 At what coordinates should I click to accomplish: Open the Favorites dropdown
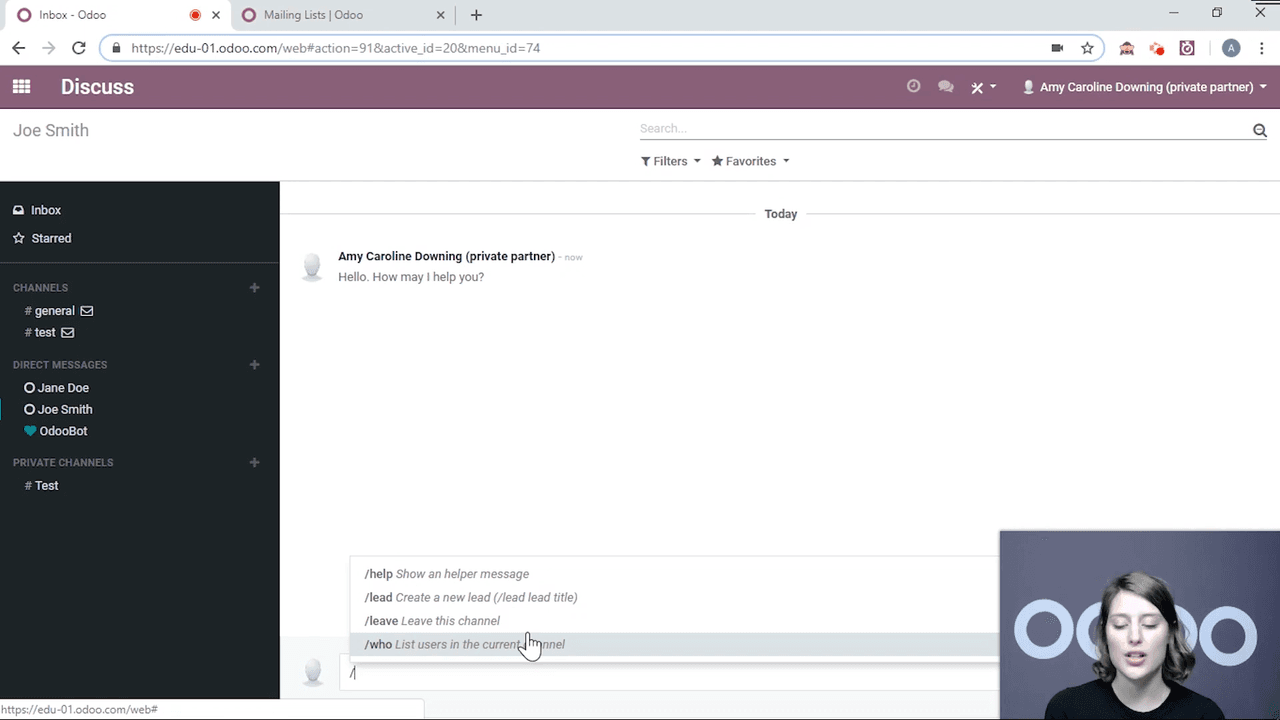(x=750, y=161)
